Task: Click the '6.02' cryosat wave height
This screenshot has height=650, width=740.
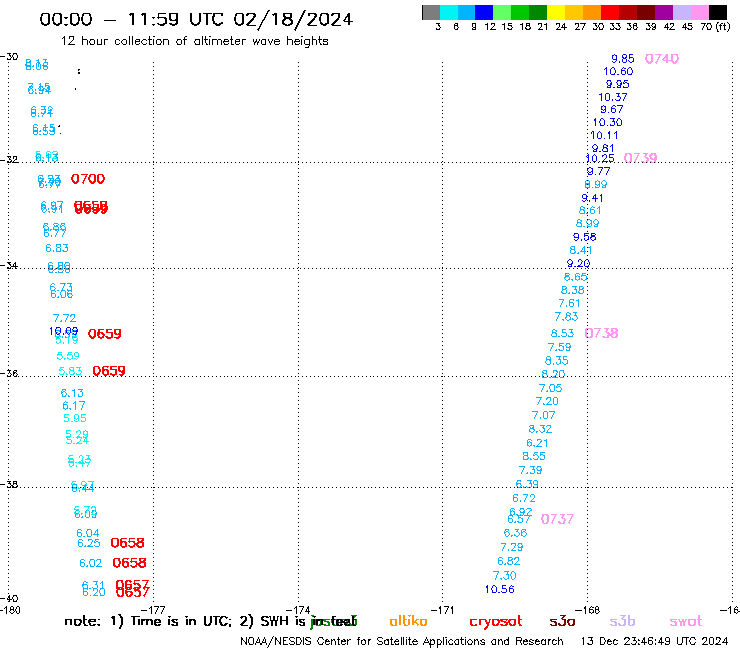Action: [x=91, y=564]
